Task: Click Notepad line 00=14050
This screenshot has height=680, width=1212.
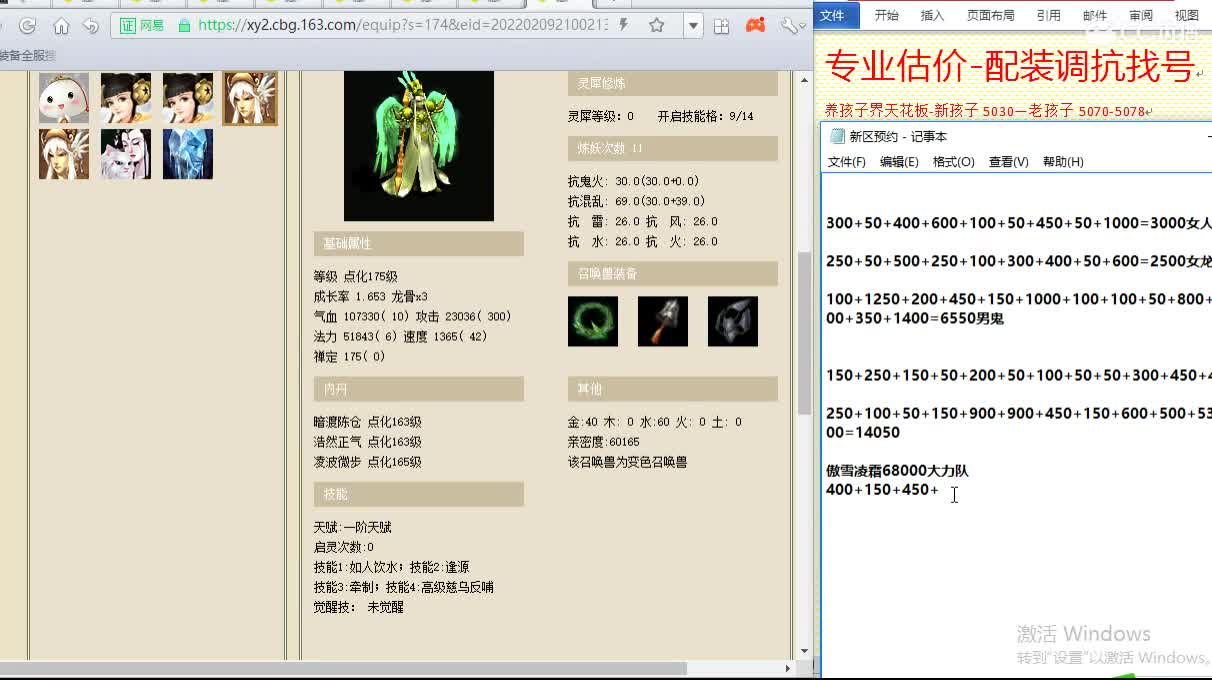Action: (863, 432)
